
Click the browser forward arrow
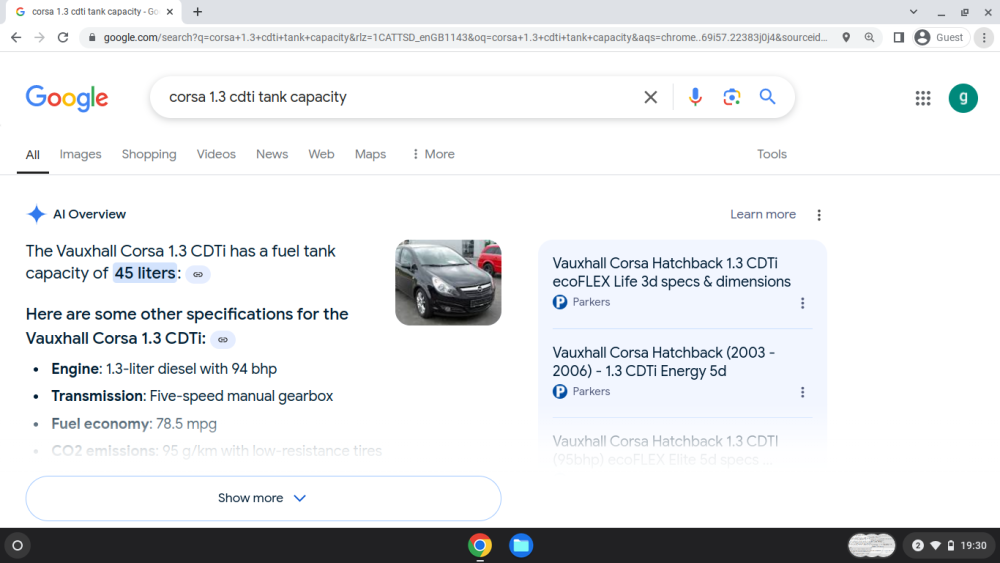point(40,38)
